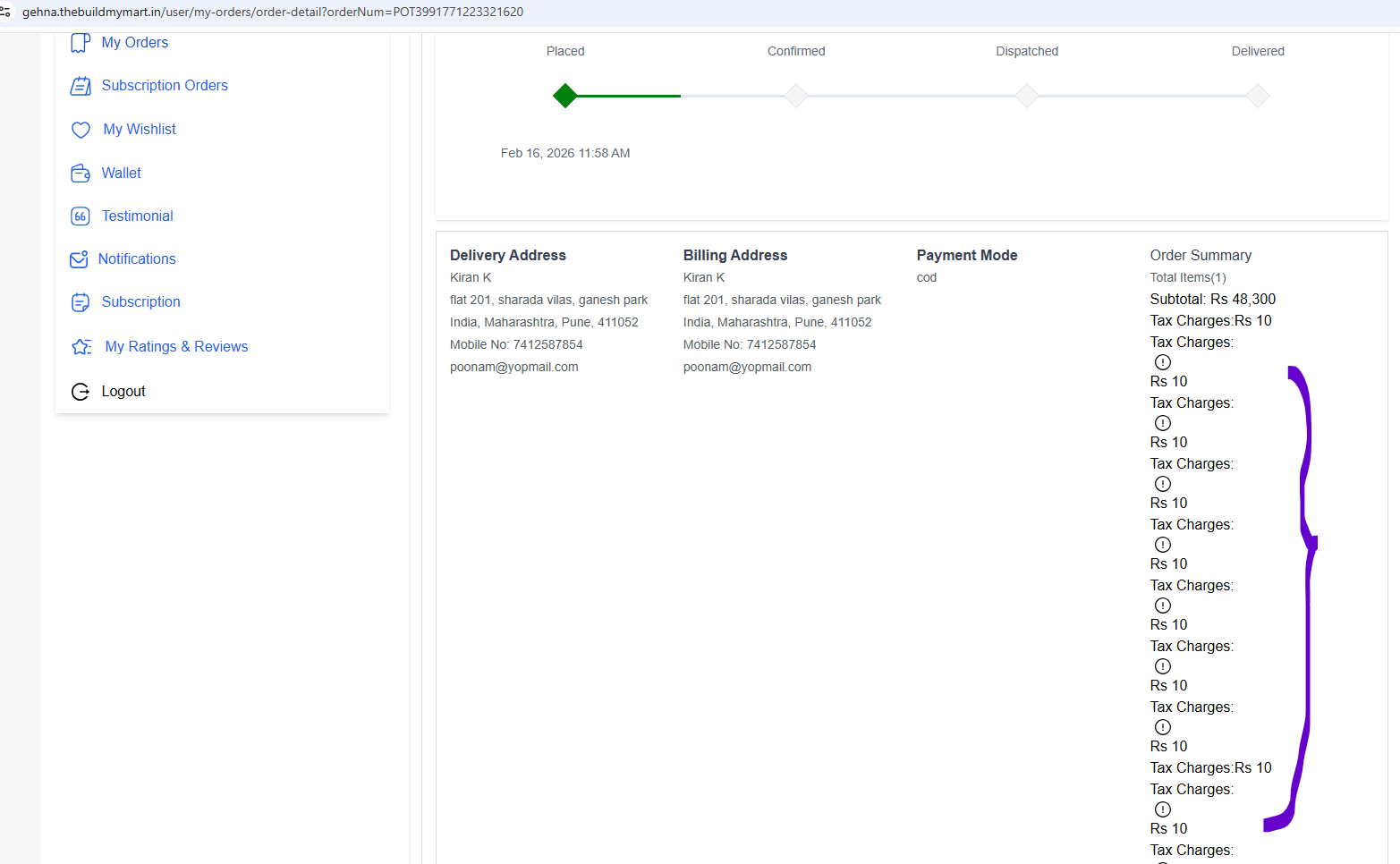
Task: Click the Notifications envelope icon
Action: coord(79,259)
